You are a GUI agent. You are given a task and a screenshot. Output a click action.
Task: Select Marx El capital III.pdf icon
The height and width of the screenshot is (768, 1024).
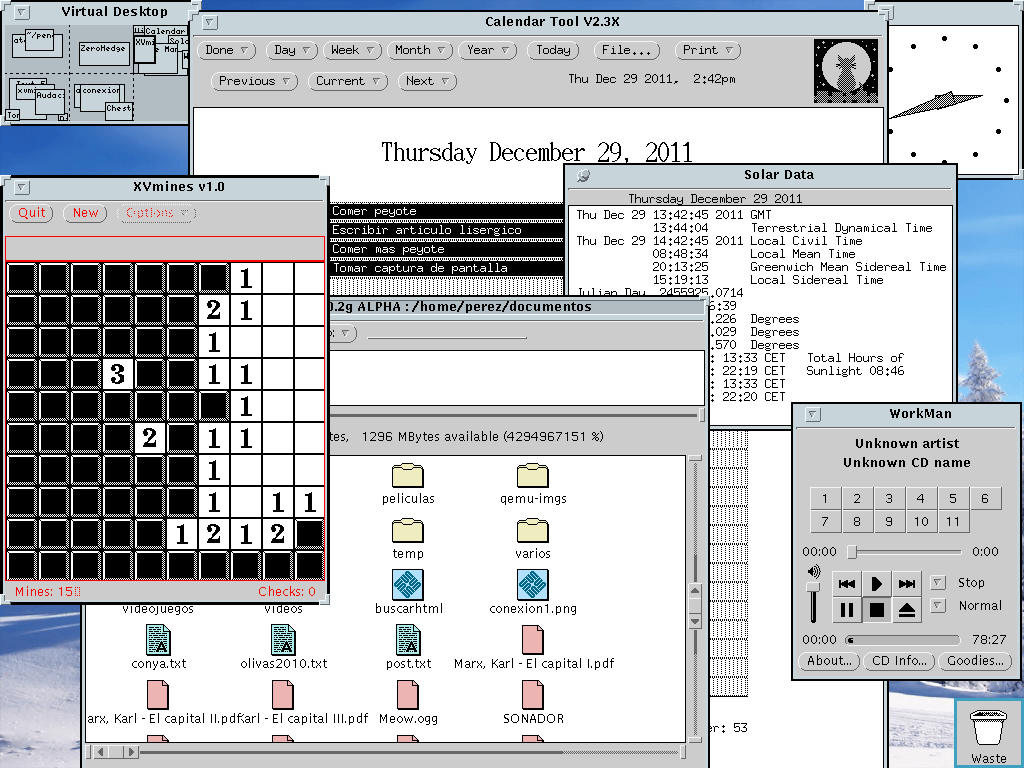pyautogui.click(x=283, y=695)
